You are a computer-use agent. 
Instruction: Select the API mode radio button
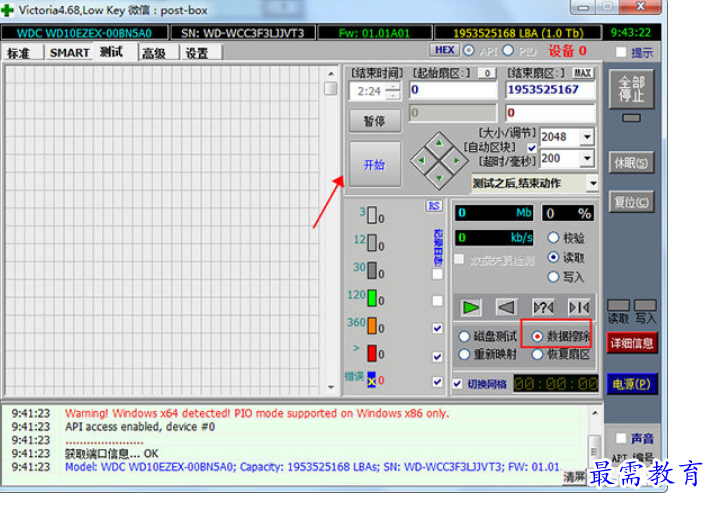[468, 50]
